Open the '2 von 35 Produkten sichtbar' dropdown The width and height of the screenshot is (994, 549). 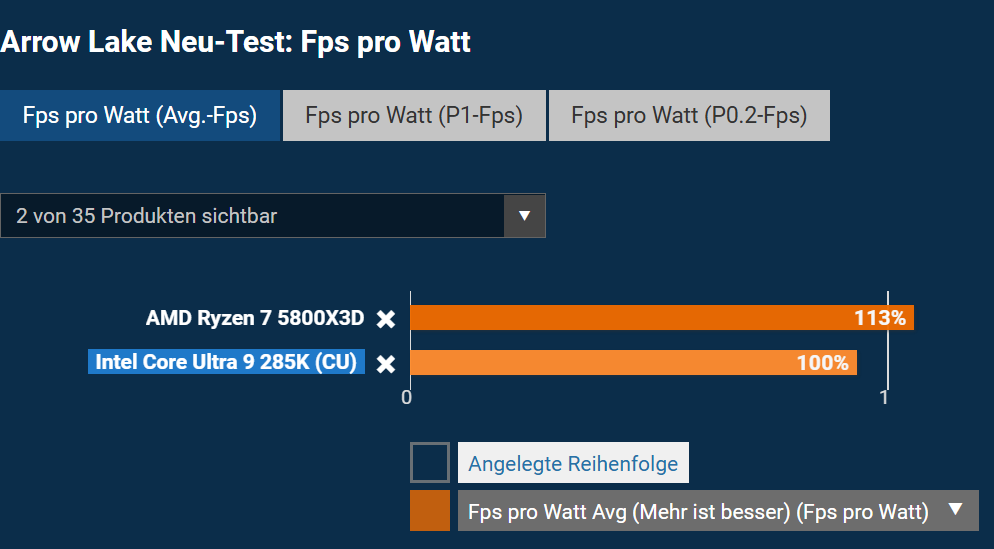coord(273,216)
